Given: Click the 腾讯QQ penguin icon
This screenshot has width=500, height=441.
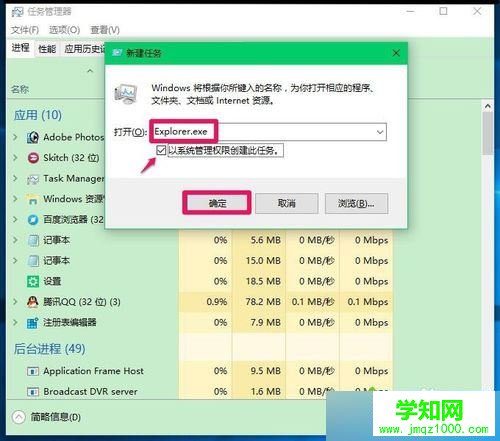Looking at the screenshot, I should coord(33,302).
